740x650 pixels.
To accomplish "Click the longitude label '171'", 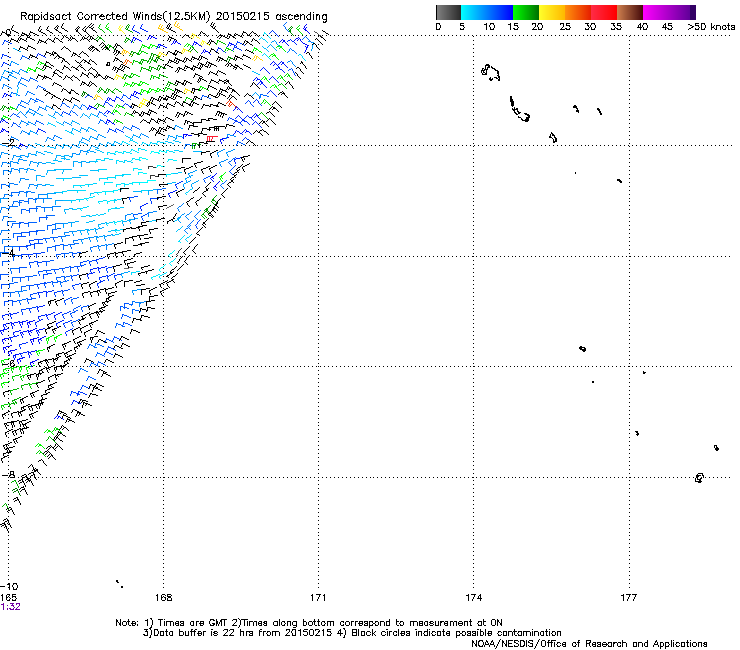I will click(318, 598).
